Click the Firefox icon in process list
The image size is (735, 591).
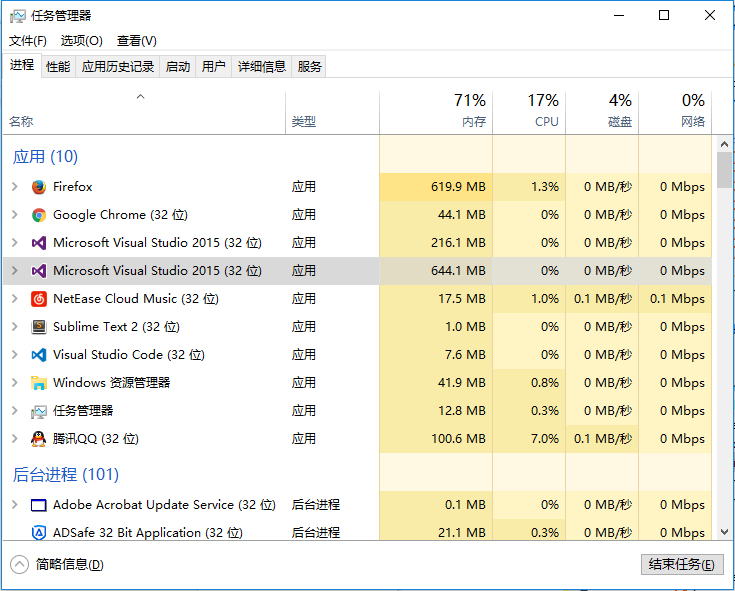tap(38, 187)
